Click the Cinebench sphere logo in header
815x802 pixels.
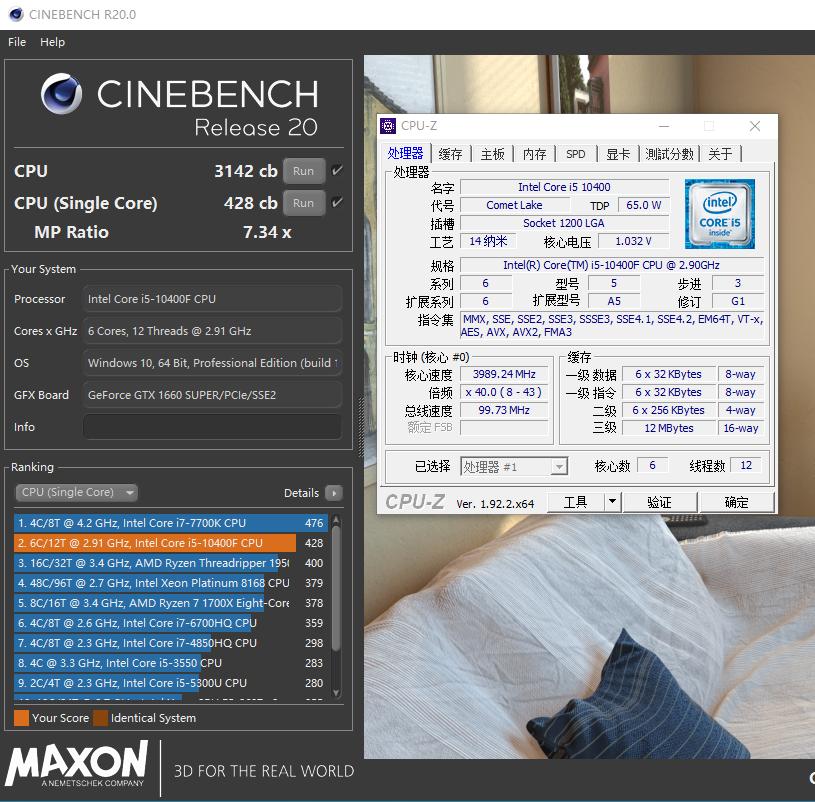pos(61,94)
